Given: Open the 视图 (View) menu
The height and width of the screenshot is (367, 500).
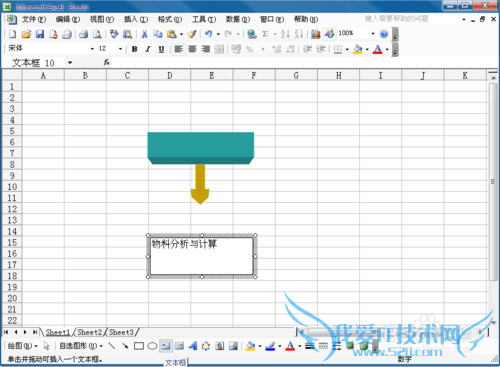Looking at the screenshot, I should click(x=102, y=19).
